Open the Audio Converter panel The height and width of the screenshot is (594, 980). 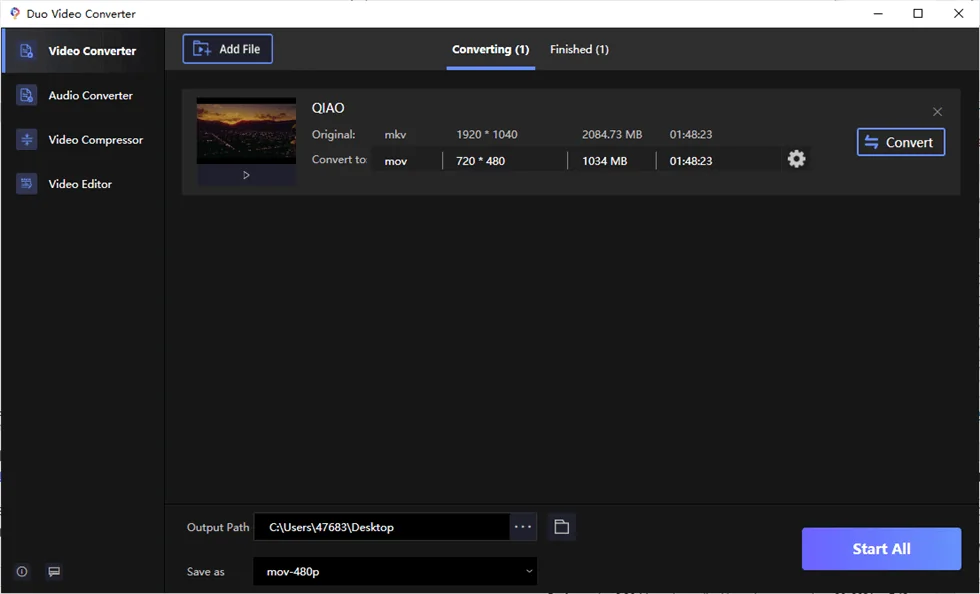pos(90,95)
